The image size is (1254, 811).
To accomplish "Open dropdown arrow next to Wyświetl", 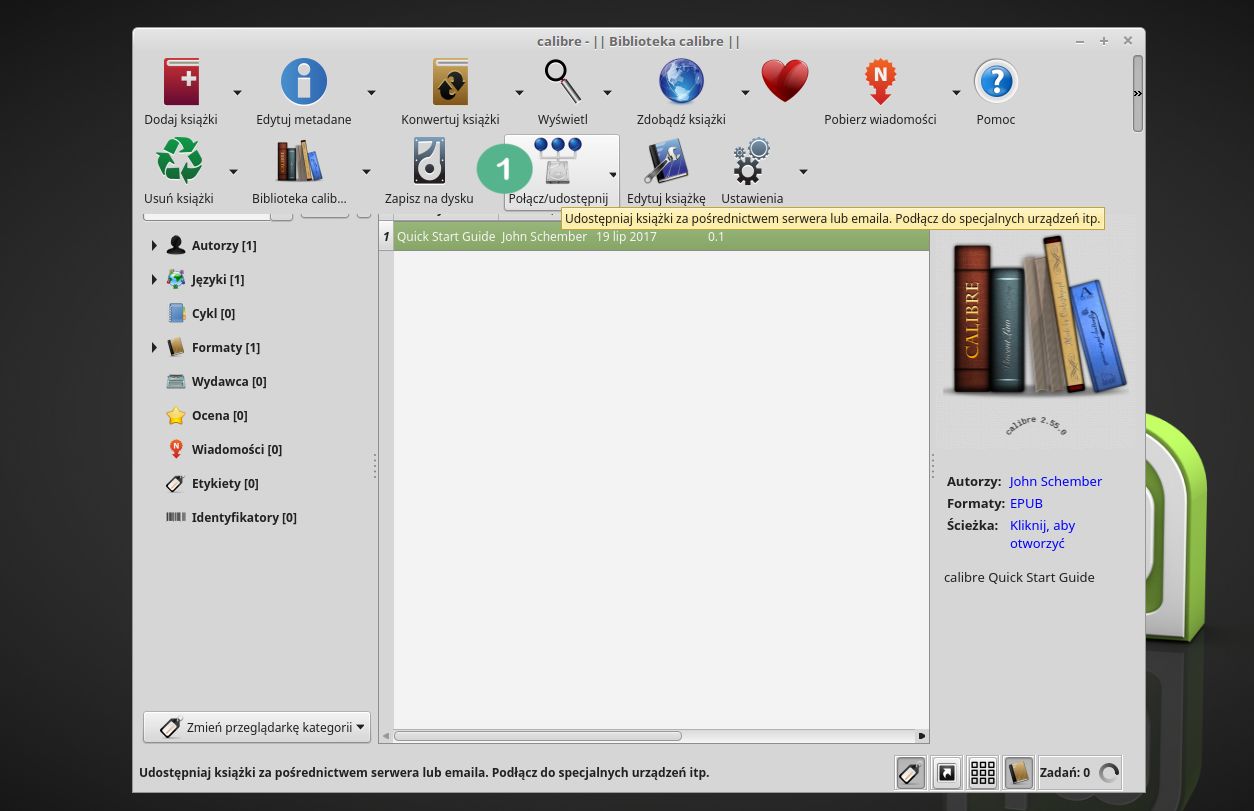I will pos(607,93).
